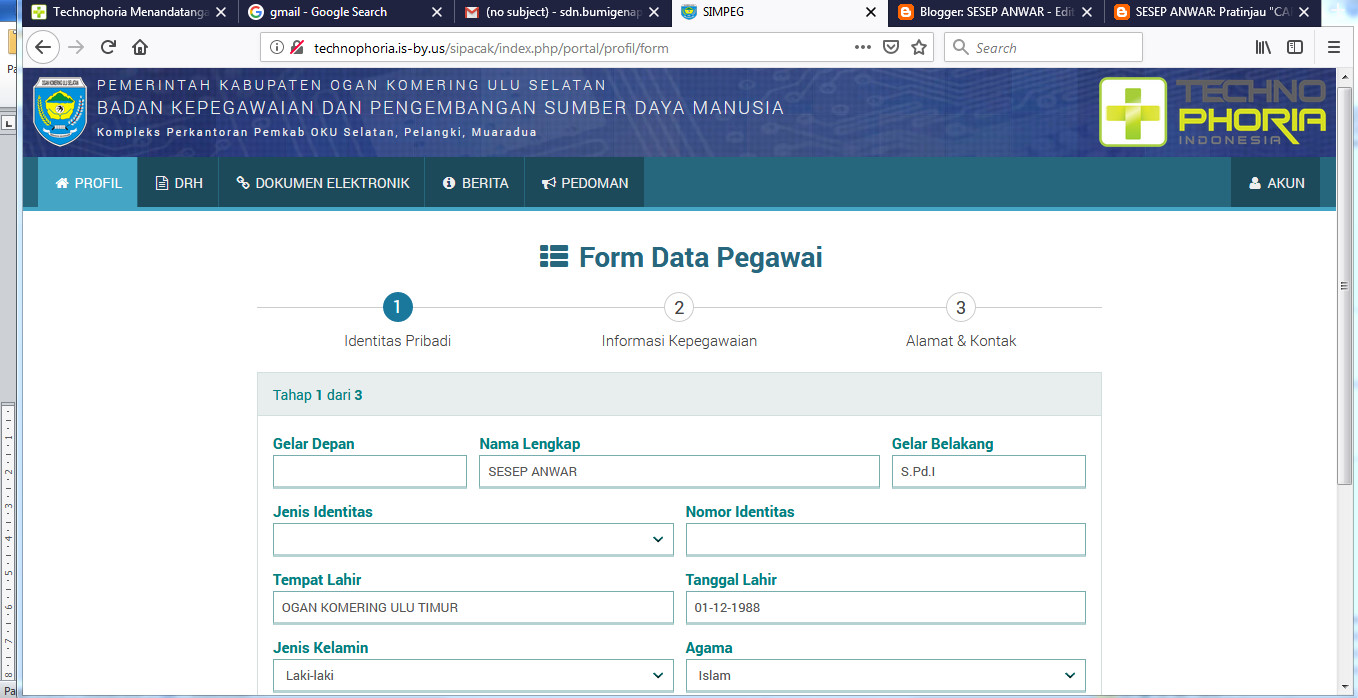
Task: Click the BERITA info icon
Action: click(448, 182)
